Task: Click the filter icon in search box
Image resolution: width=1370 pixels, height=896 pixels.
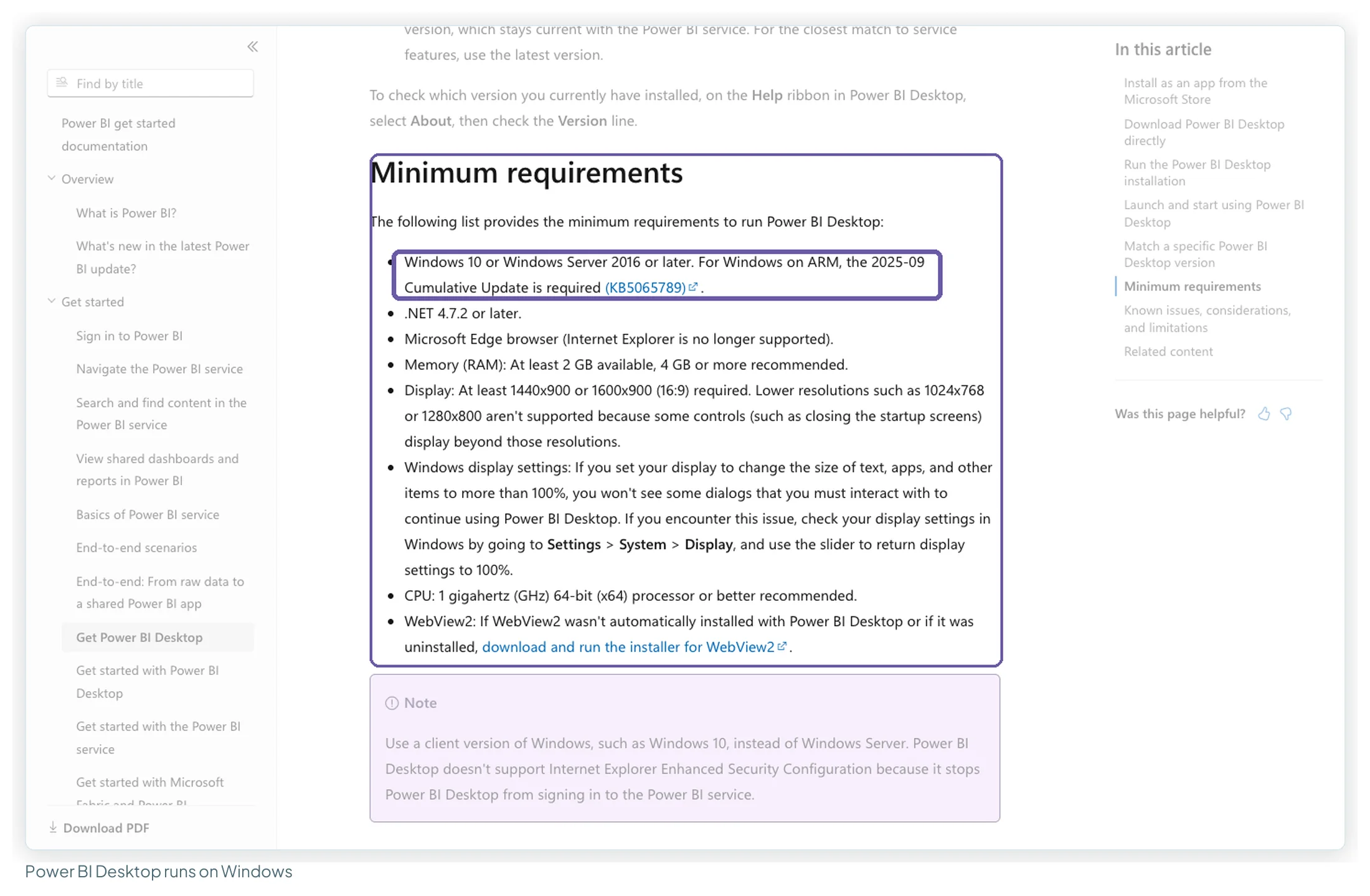Action: 62,83
